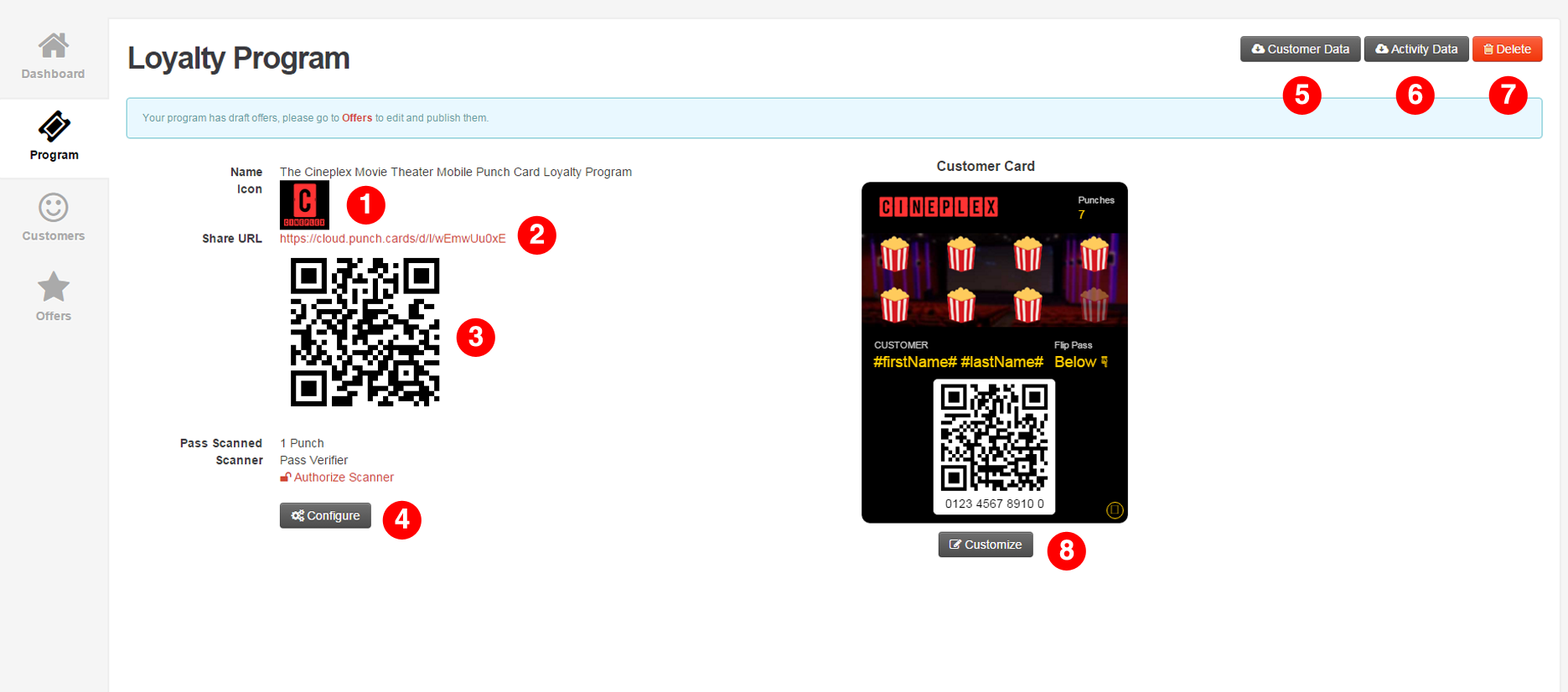This screenshot has width=1568, height=692.
Task: Click the #firstName# #lastName# placeholder
Action: click(x=958, y=362)
